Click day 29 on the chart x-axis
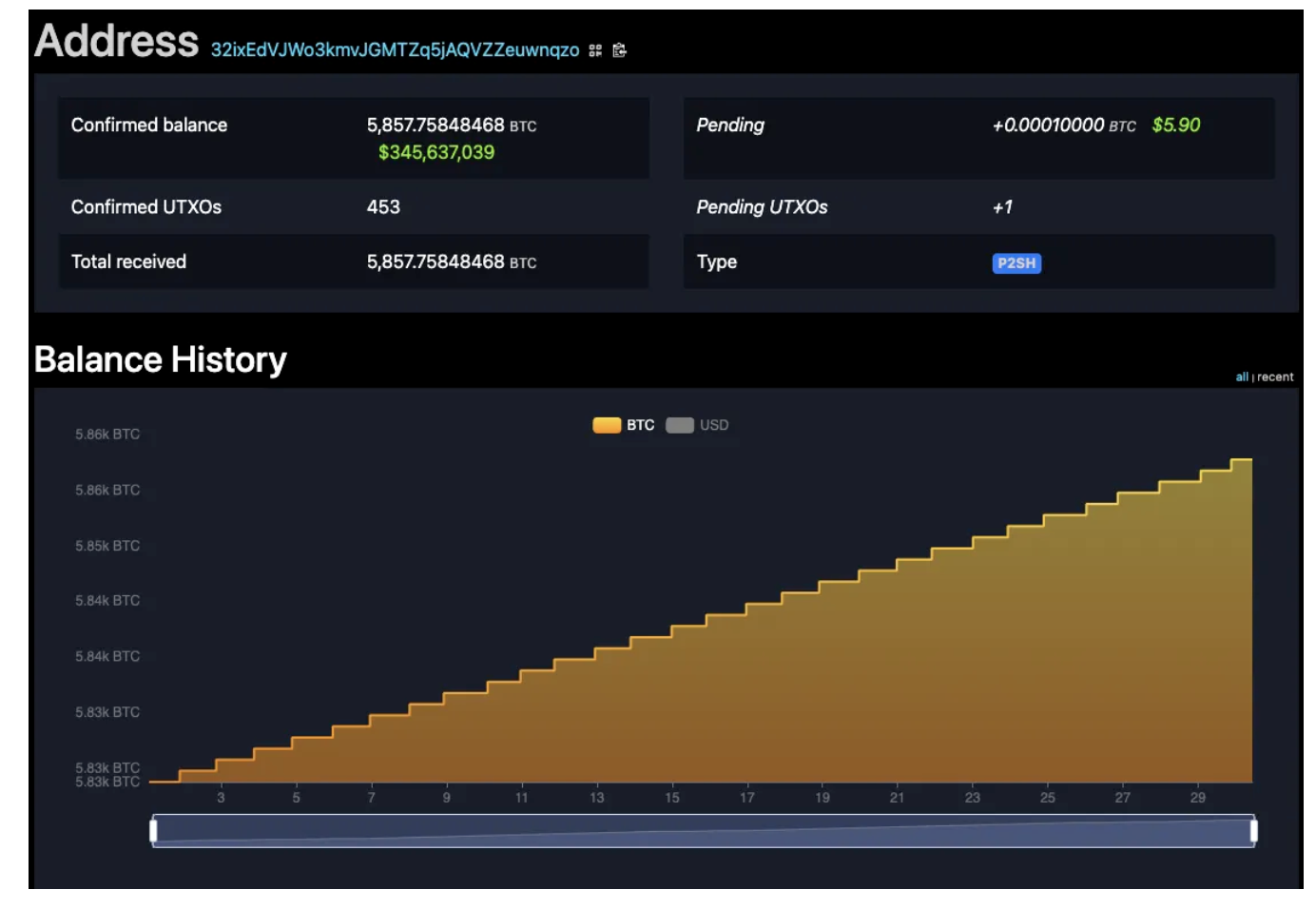 1197,798
